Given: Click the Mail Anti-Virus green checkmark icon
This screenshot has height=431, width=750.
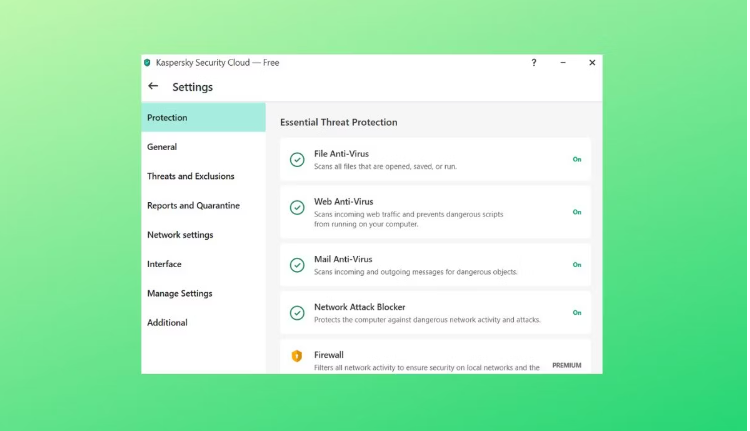Looking at the screenshot, I should (x=297, y=265).
